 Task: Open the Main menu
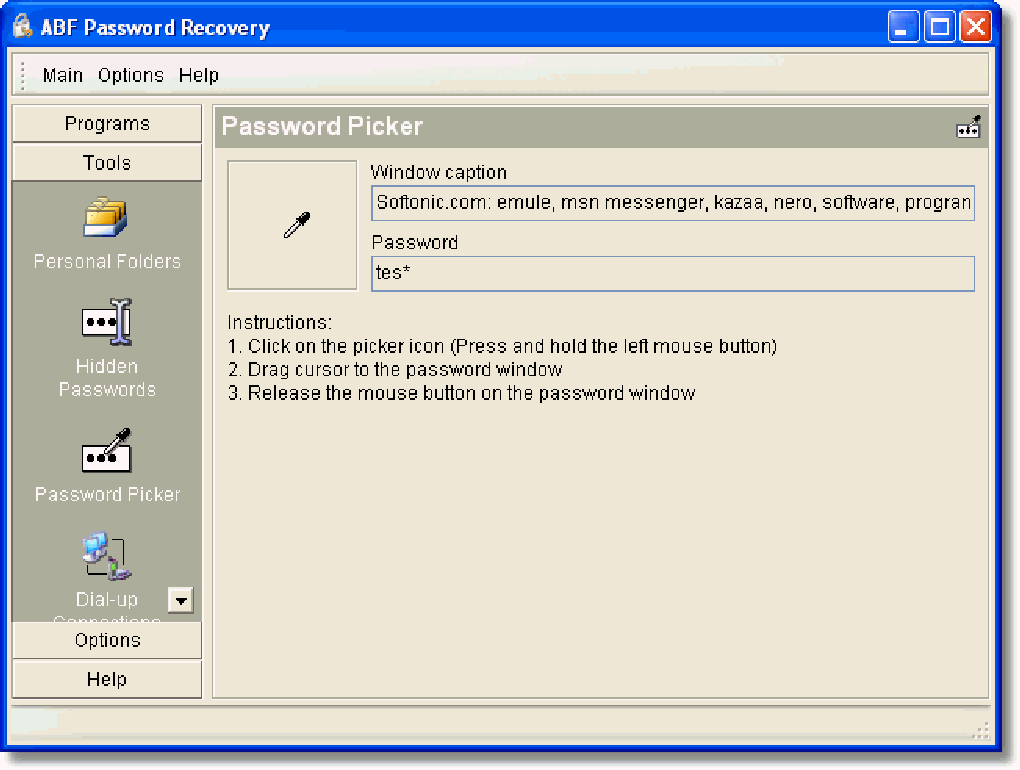point(61,74)
